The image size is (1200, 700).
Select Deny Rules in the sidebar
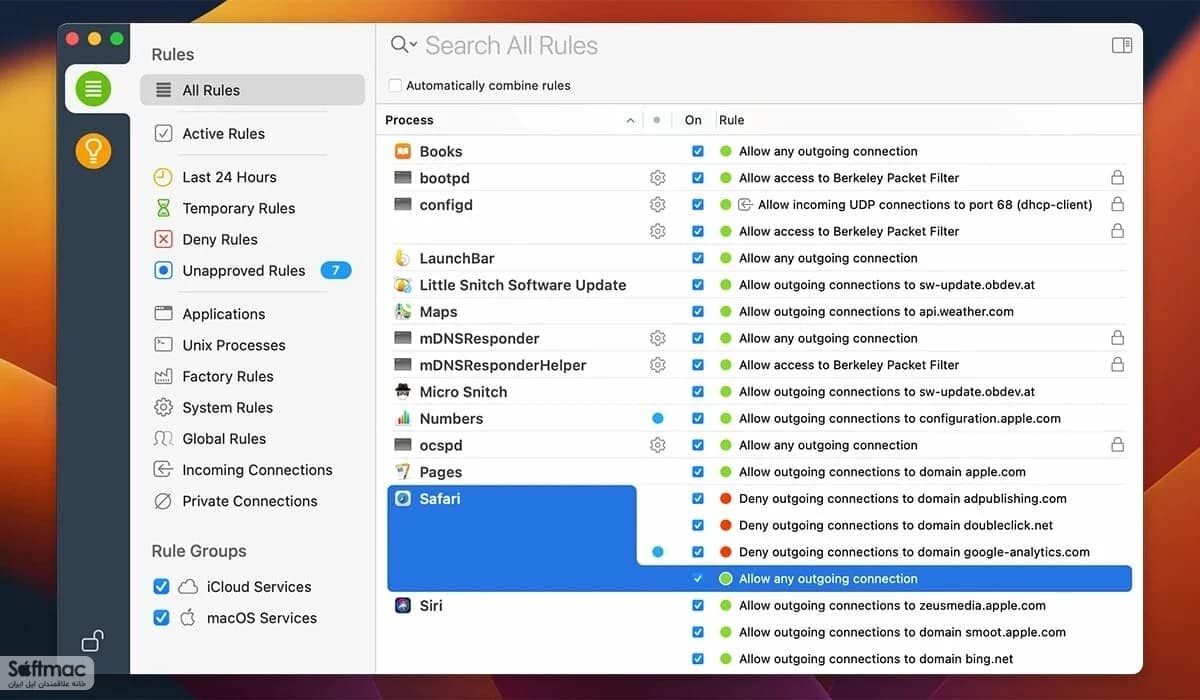[220, 239]
